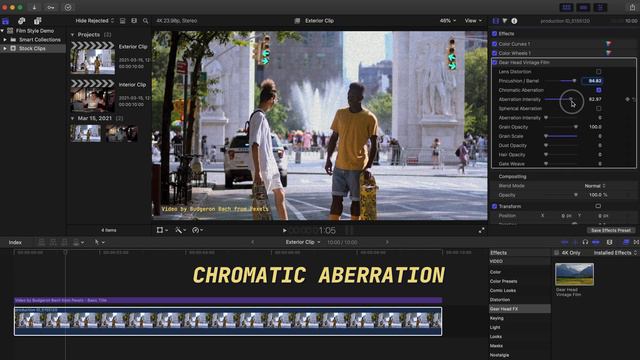The width and height of the screenshot is (640, 360).
Task: Collapse the Mar 15, 2021 group
Action: 73,118
